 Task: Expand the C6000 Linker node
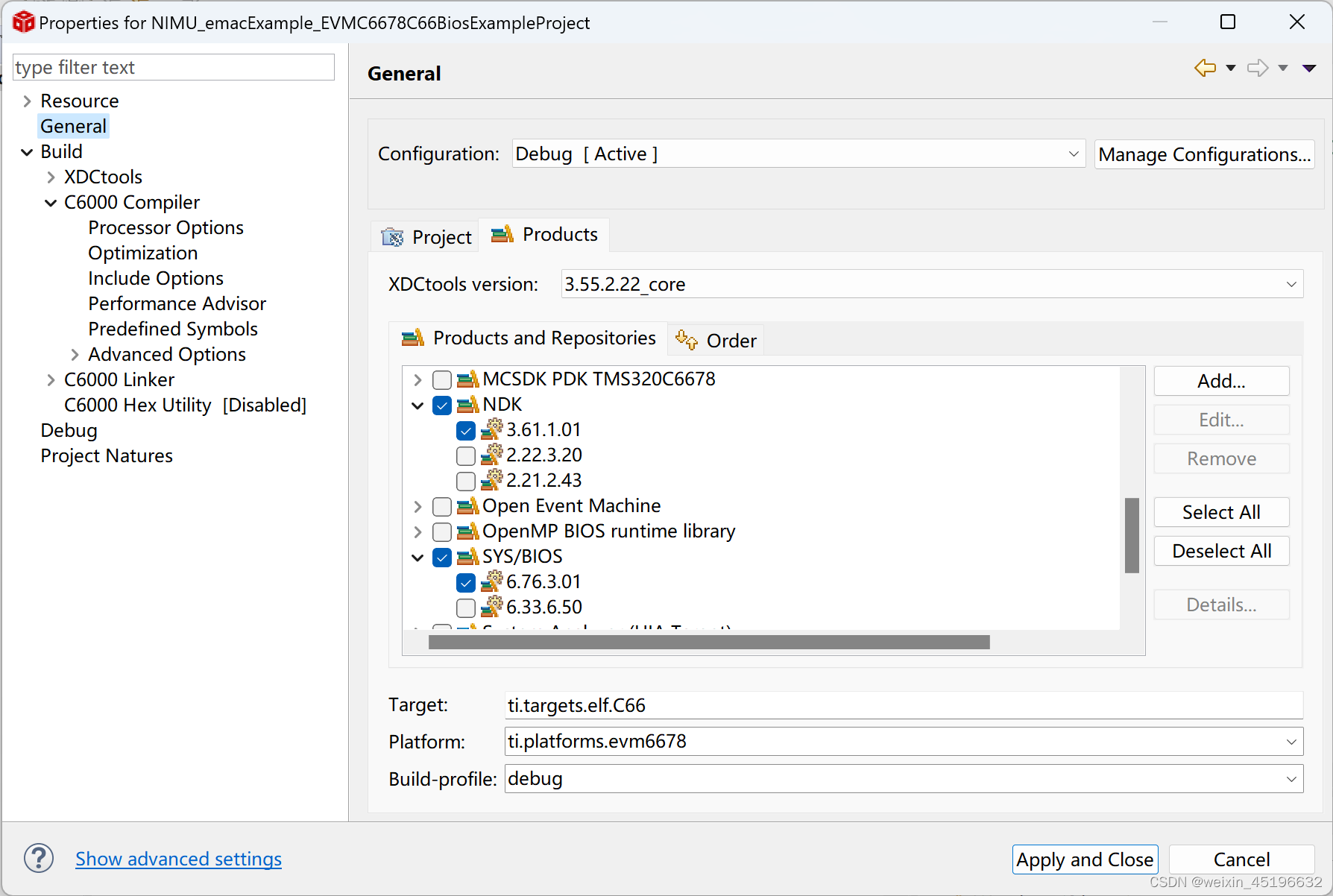click(51, 380)
